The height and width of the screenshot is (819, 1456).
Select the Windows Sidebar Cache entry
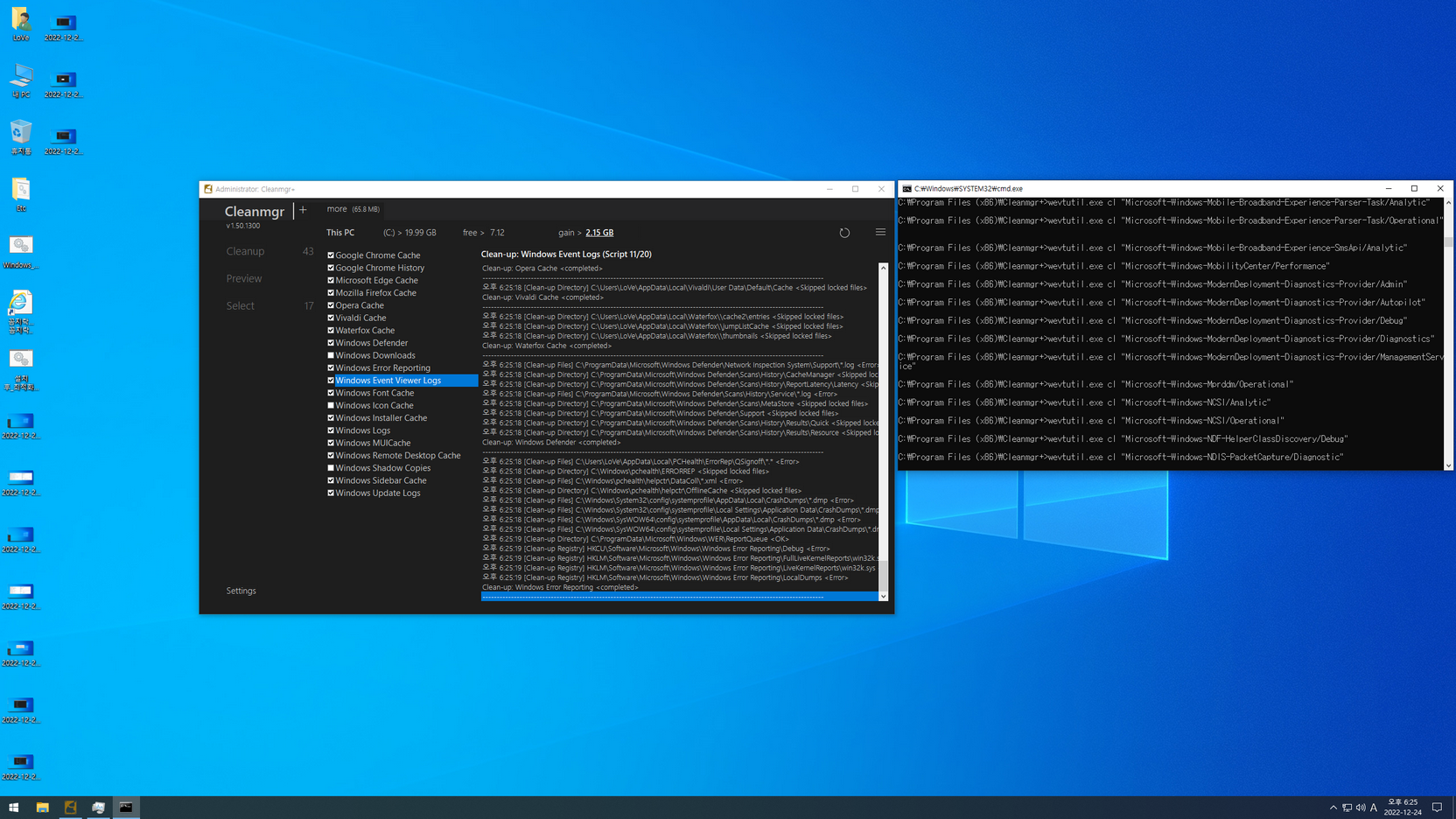381,480
